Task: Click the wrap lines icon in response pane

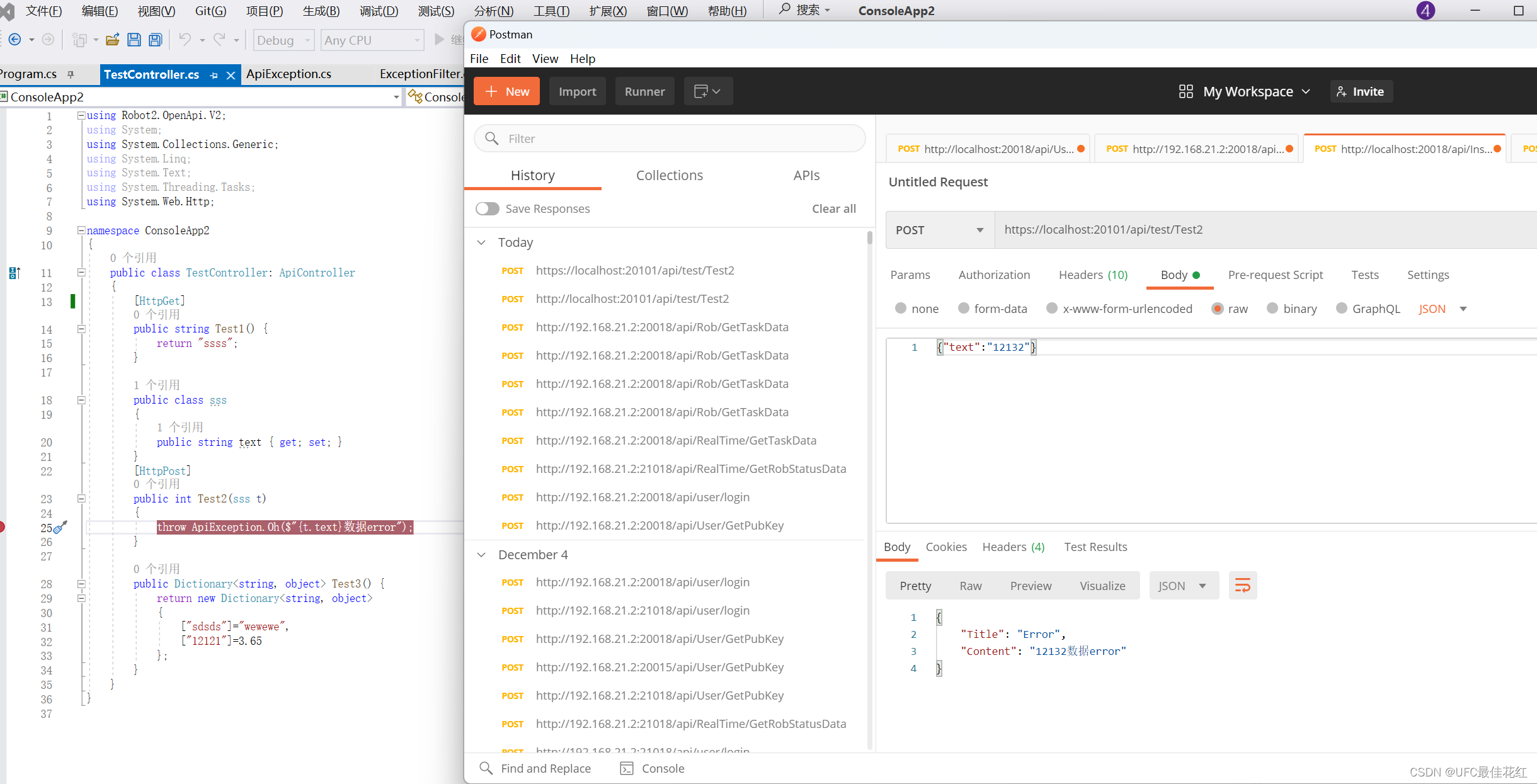Action: click(1242, 586)
